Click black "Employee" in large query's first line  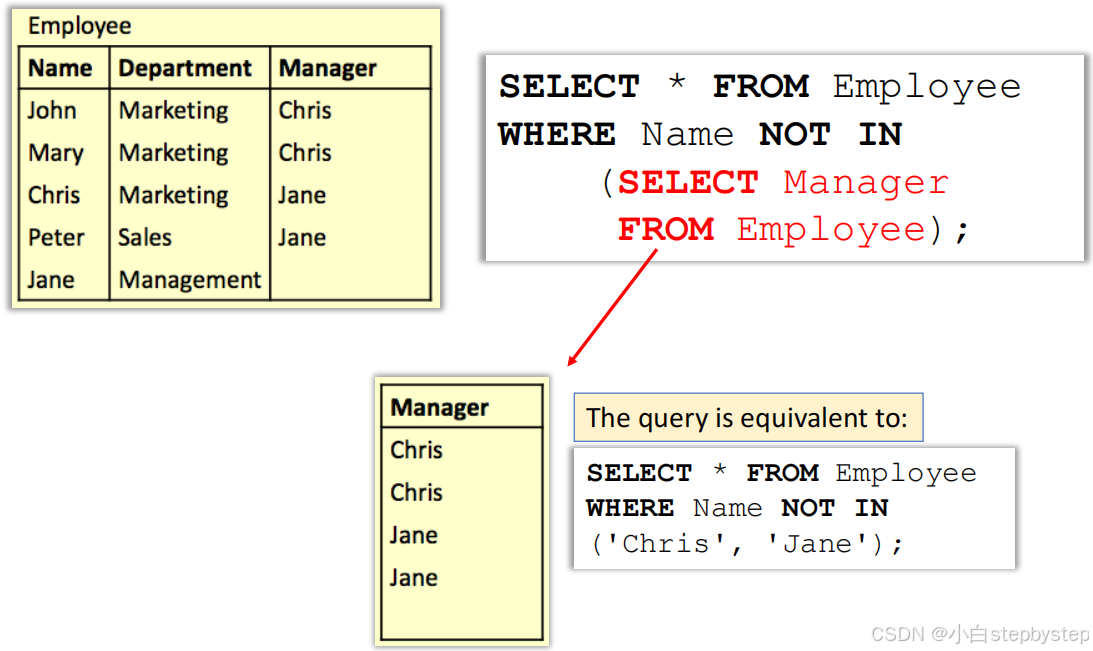(926, 89)
